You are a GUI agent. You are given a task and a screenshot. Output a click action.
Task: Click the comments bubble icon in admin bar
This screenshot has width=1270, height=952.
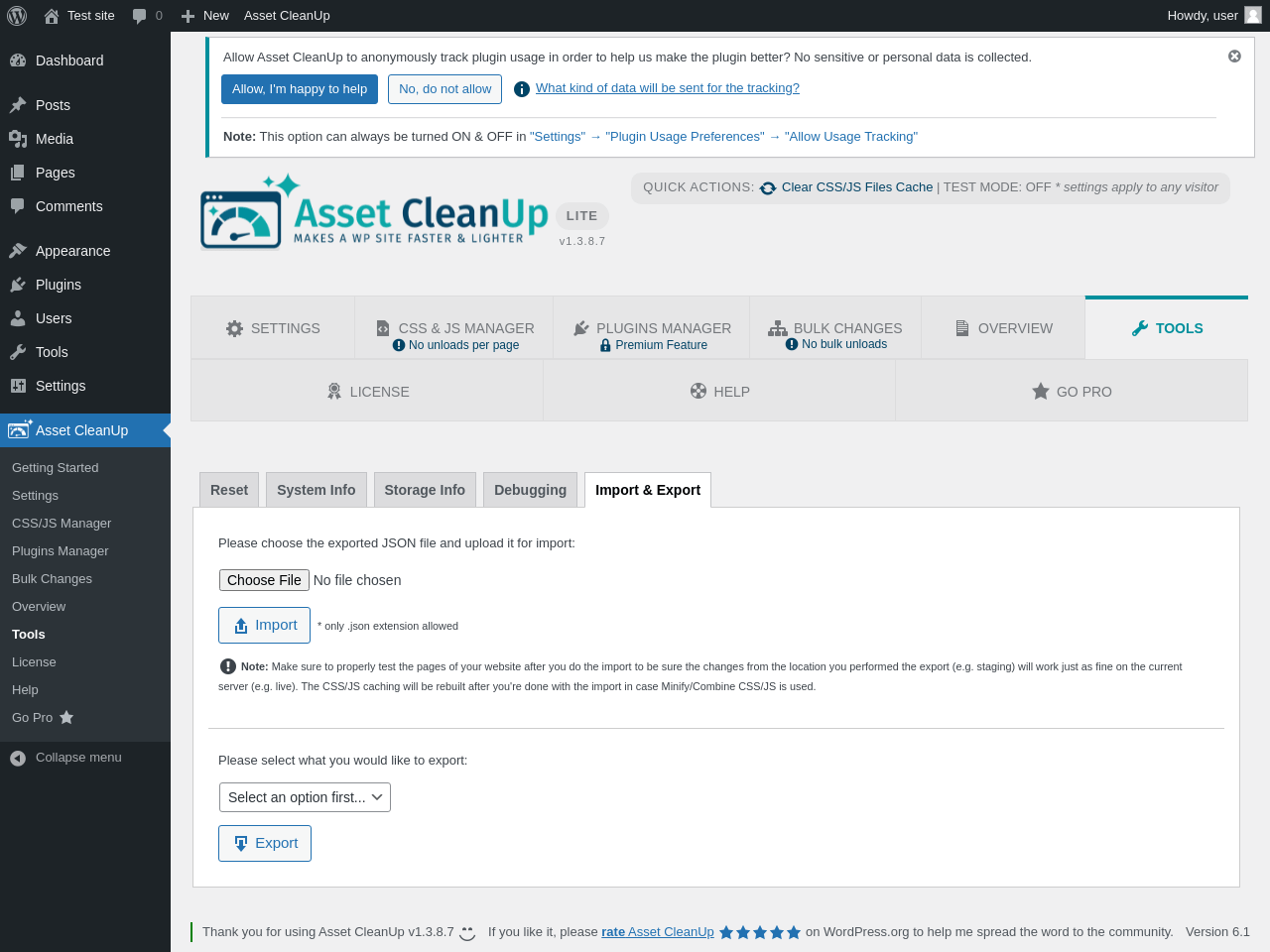click(139, 16)
